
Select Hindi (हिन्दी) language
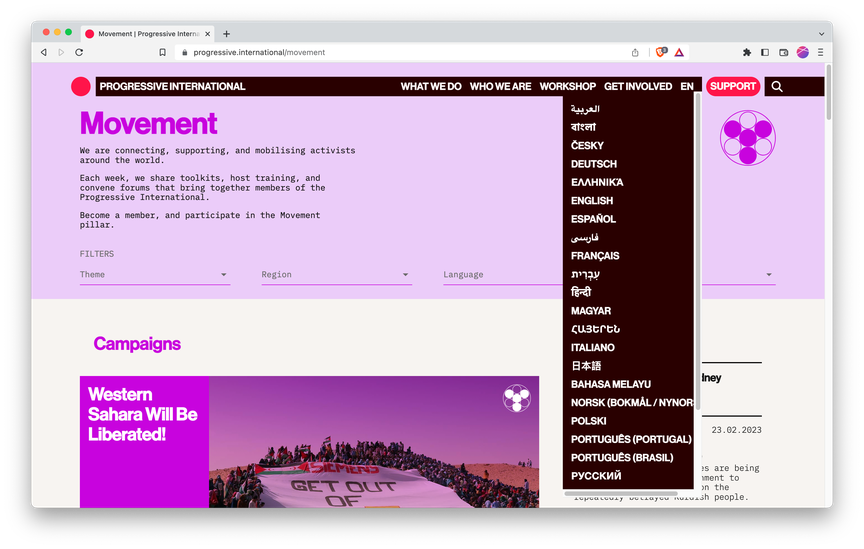coord(581,292)
